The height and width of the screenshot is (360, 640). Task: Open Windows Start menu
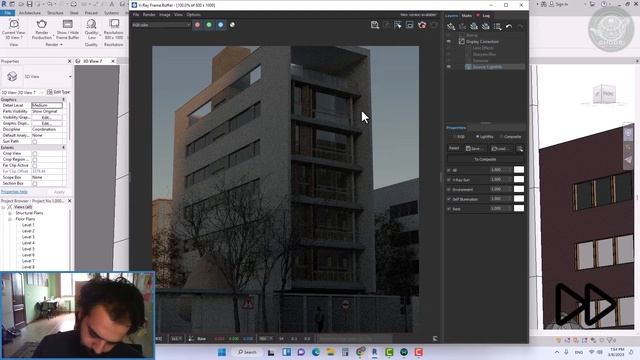point(222,352)
